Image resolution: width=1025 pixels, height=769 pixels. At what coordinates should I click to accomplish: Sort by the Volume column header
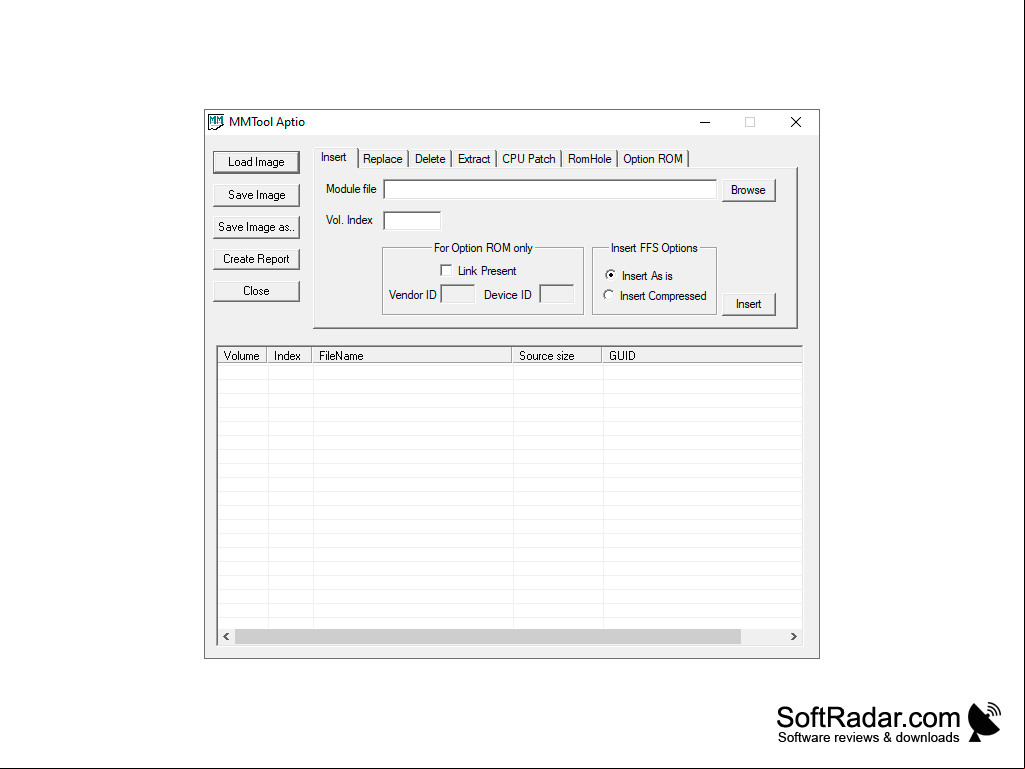tap(243, 356)
